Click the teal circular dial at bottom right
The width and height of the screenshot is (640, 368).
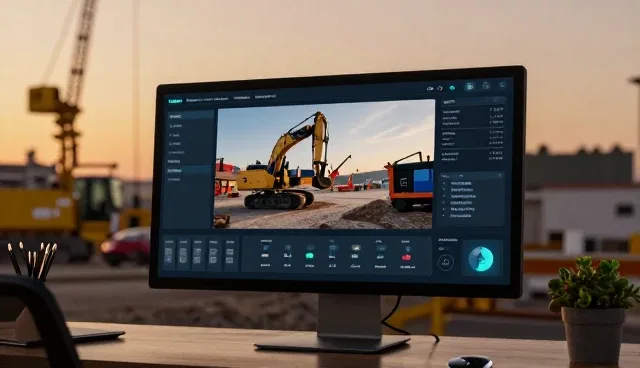point(481,259)
